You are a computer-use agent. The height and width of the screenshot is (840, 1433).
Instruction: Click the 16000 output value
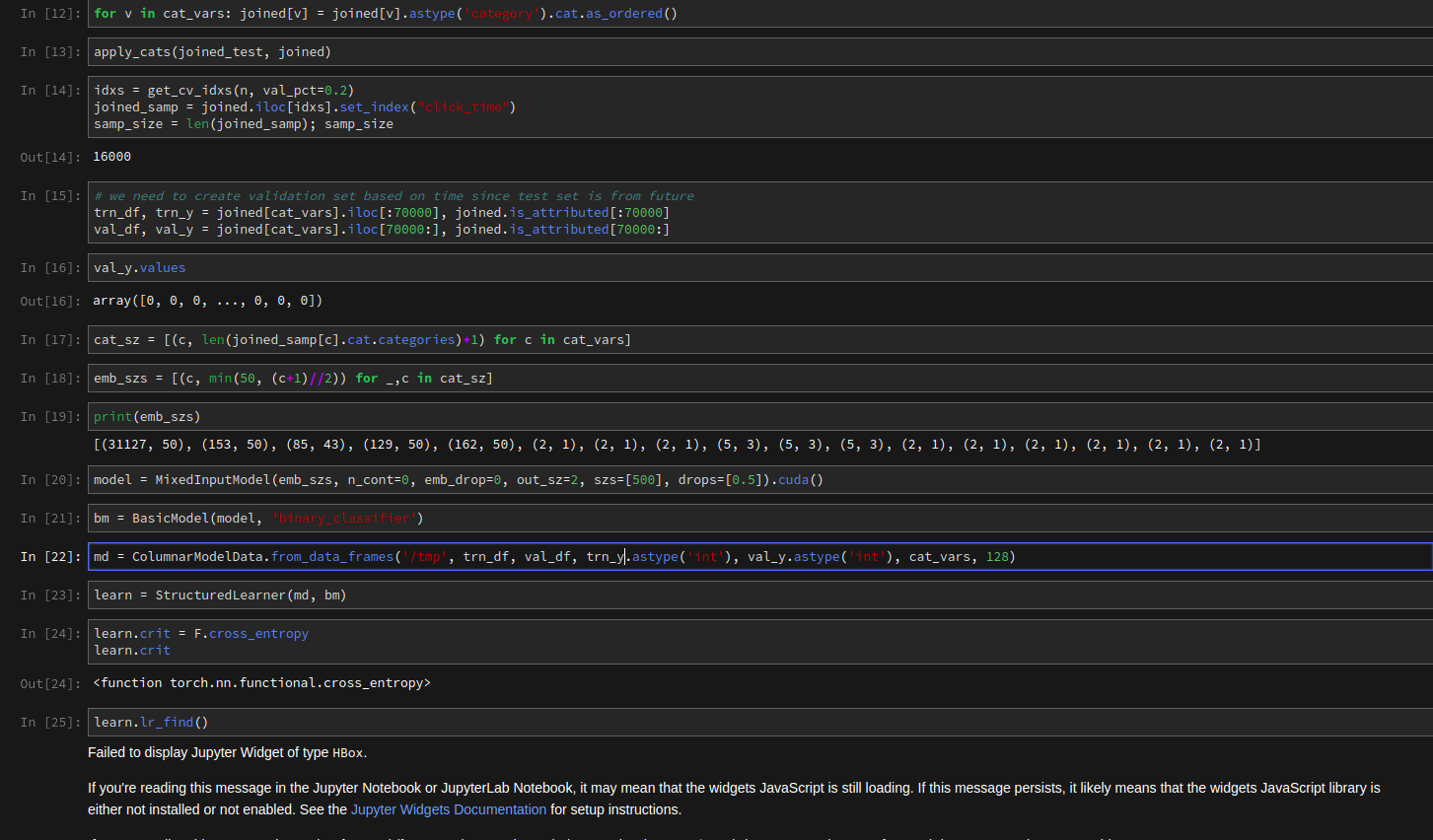pos(111,157)
